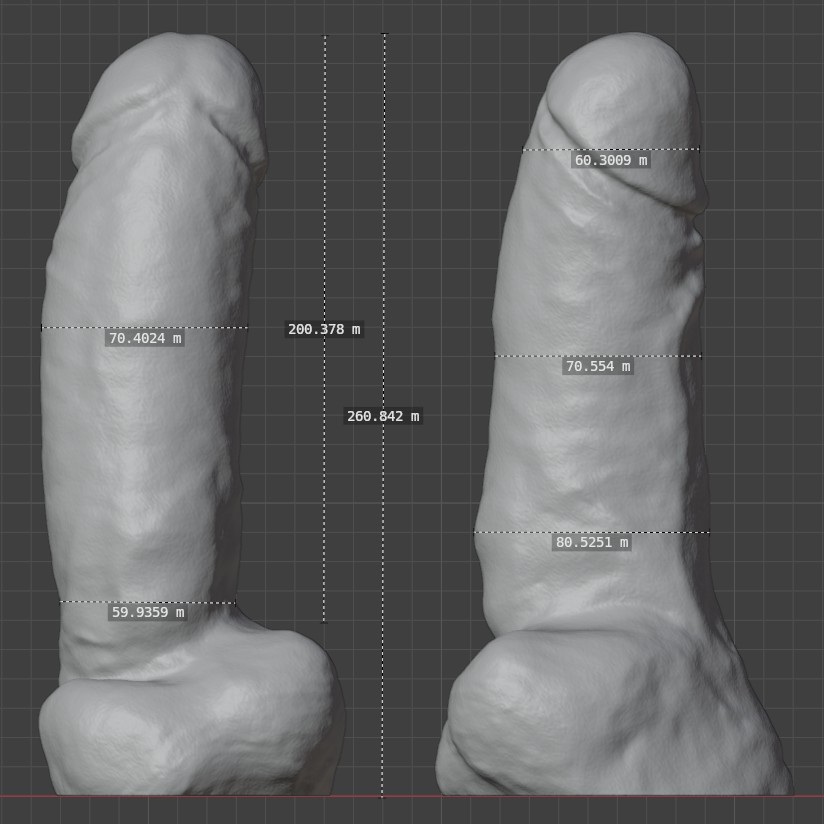
Task: Click the 80.5251 m measurement label
Action: point(592,543)
